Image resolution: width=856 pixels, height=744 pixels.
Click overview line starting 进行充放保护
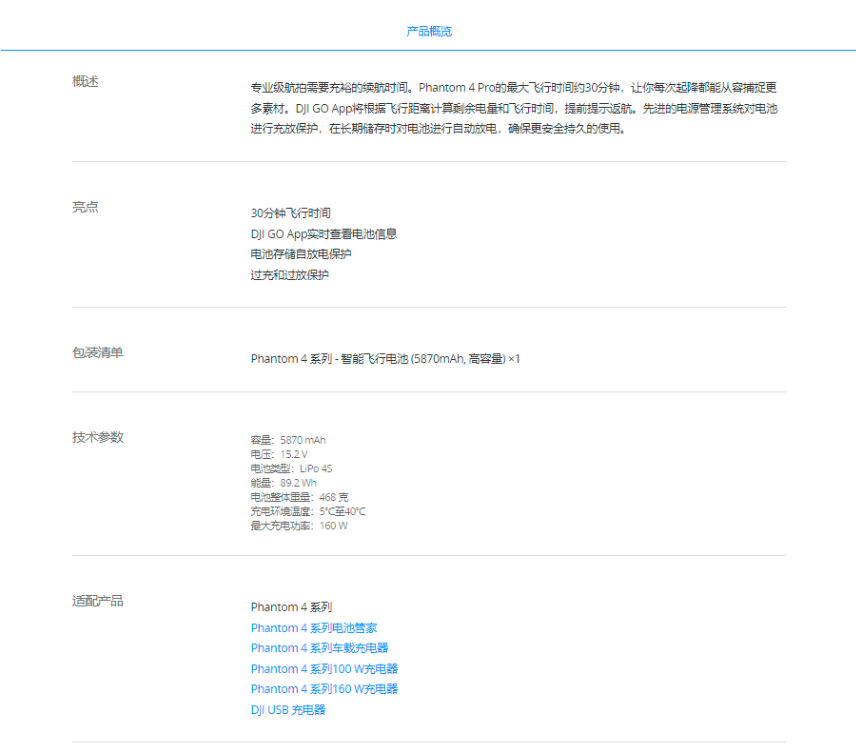point(438,128)
